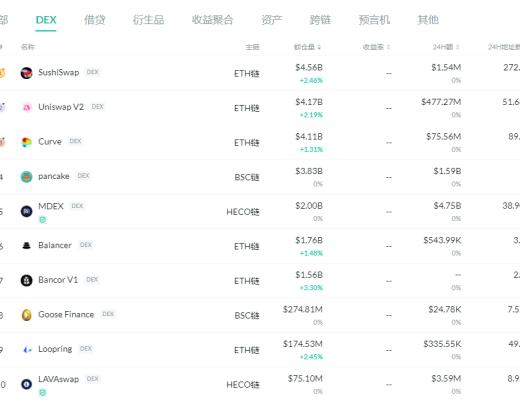Select Uniswap V2's $4.17B locked value
The height and width of the screenshot is (400, 520).
tap(309, 102)
